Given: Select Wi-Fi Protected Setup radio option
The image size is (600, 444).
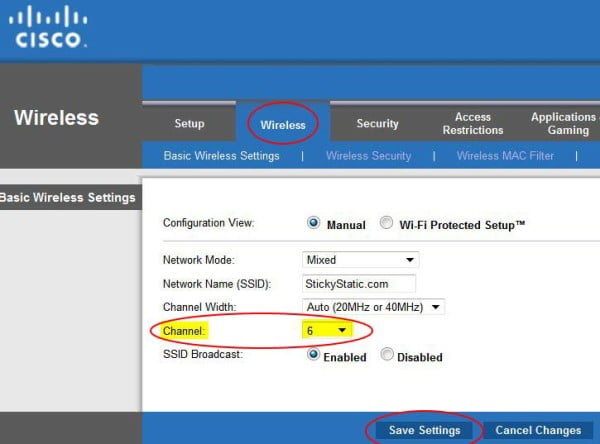Looking at the screenshot, I should click(386, 222).
